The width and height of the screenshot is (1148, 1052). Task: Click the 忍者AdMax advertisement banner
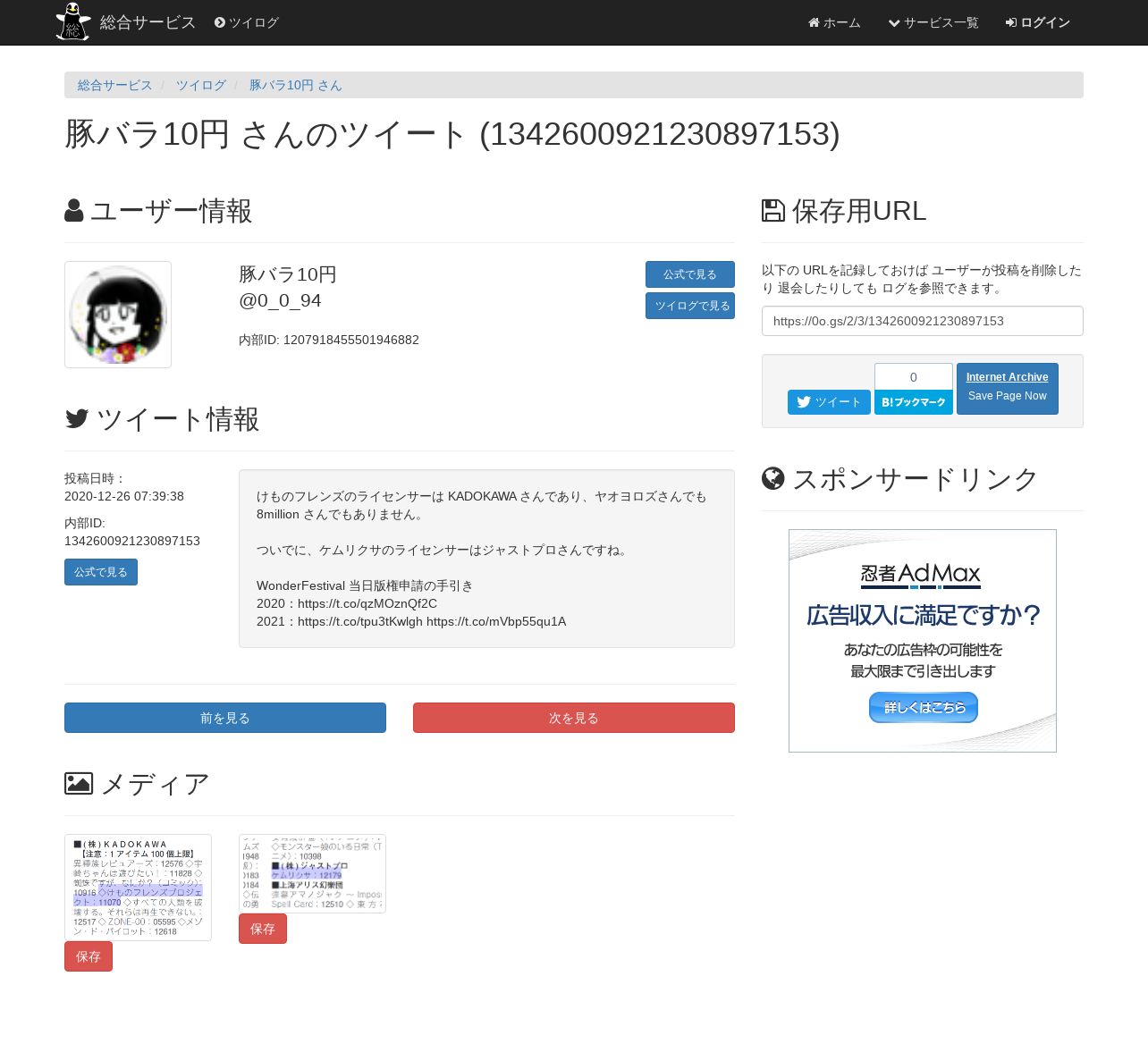[x=923, y=641]
